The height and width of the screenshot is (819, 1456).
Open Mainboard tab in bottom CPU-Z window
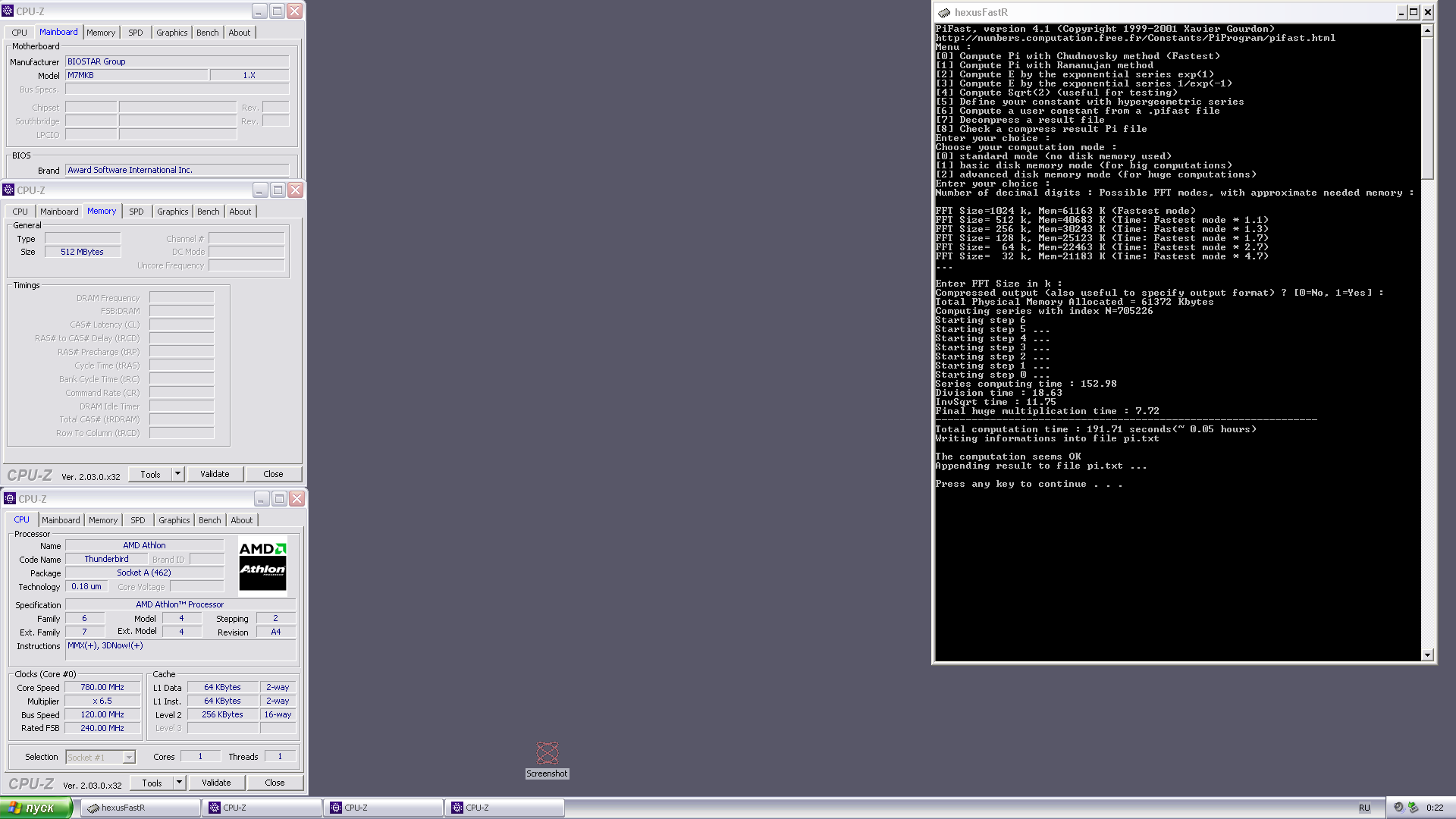[61, 520]
